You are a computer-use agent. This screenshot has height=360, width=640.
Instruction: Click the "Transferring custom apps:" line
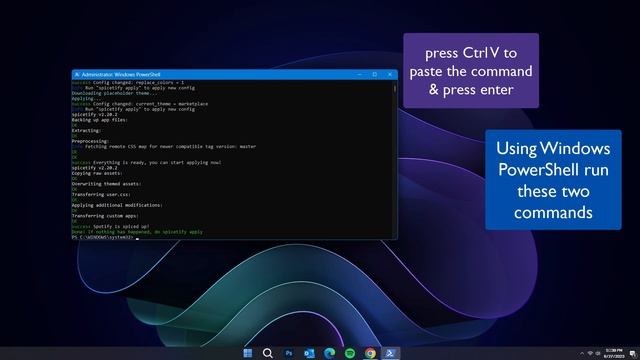pos(105,216)
